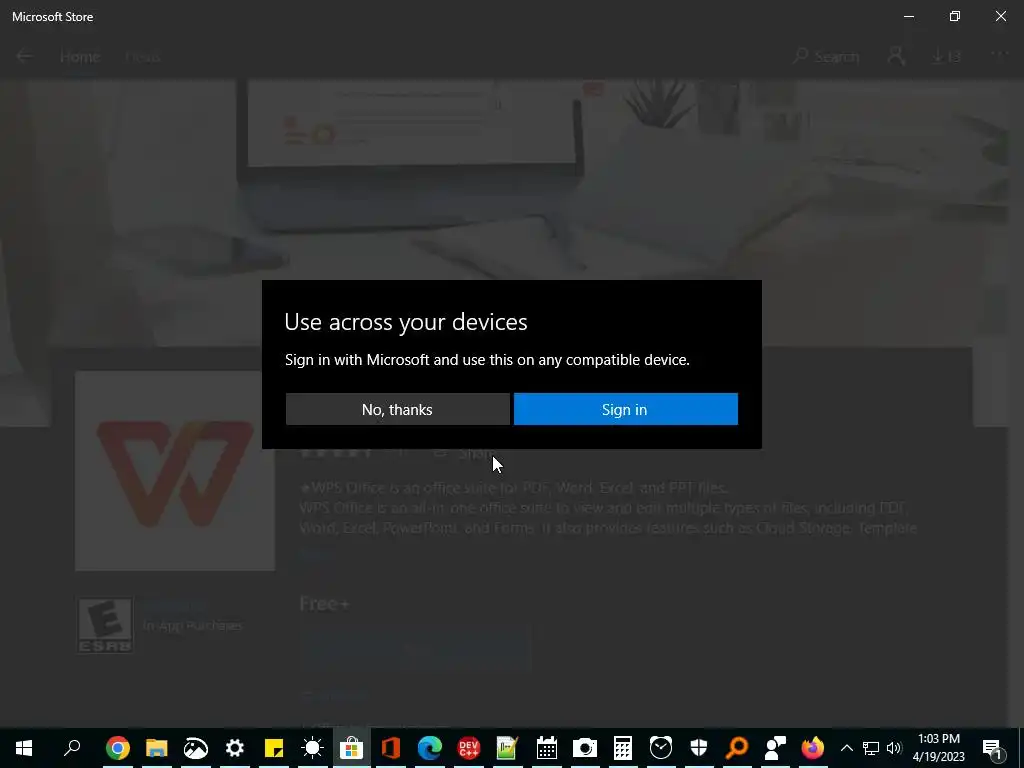Screen dimensions: 1024x768
Task: Open Sticky Notes from taskbar
Action: pyautogui.click(x=274, y=748)
